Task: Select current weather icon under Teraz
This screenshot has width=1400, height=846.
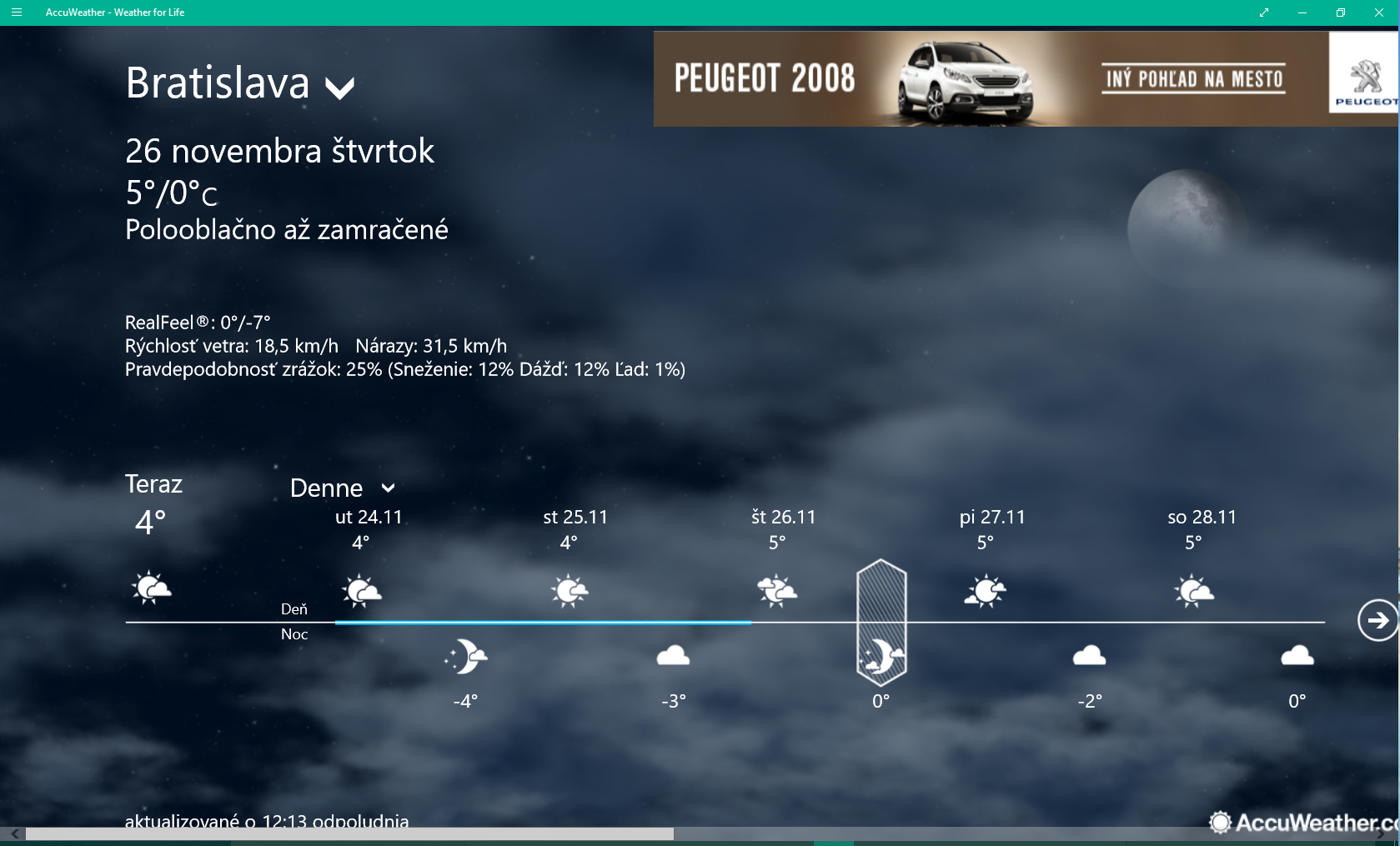Action: [151, 588]
